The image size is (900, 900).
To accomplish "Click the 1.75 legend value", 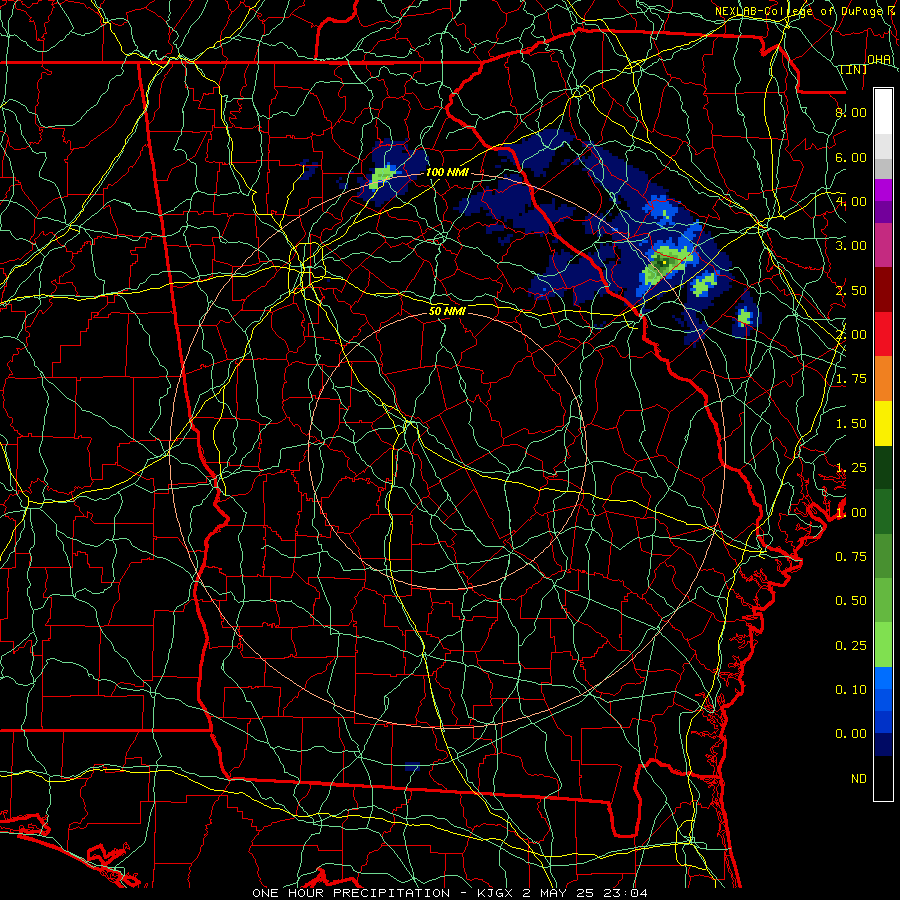I will tap(851, 379).
